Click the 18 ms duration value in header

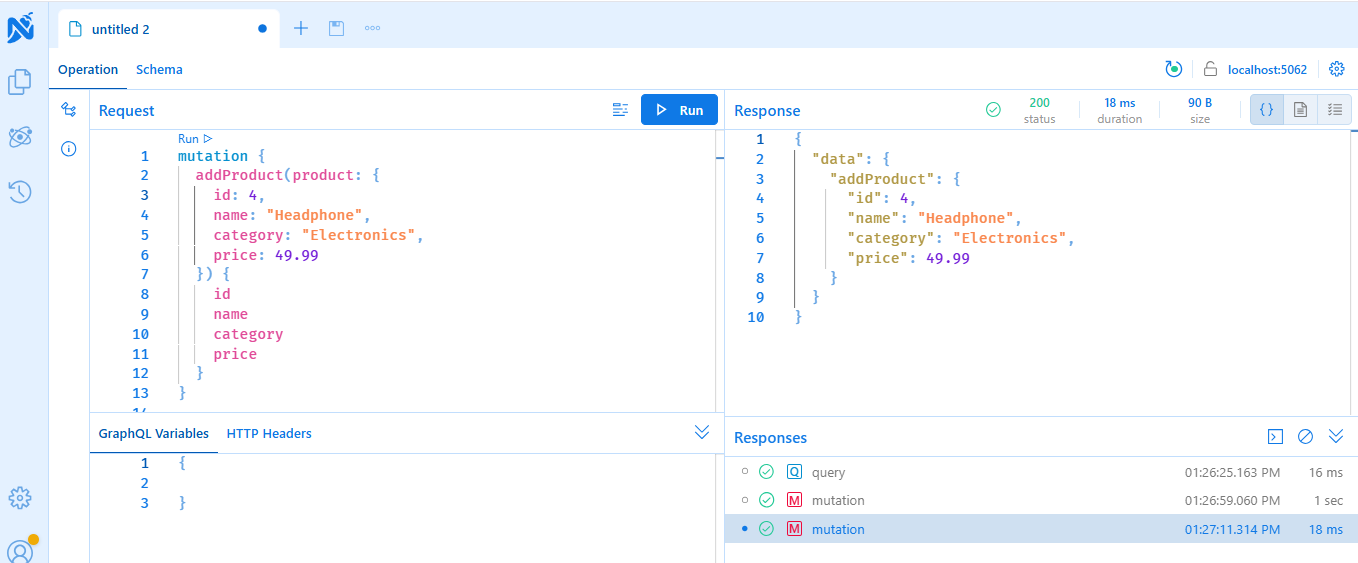(x=1120, y=102)
